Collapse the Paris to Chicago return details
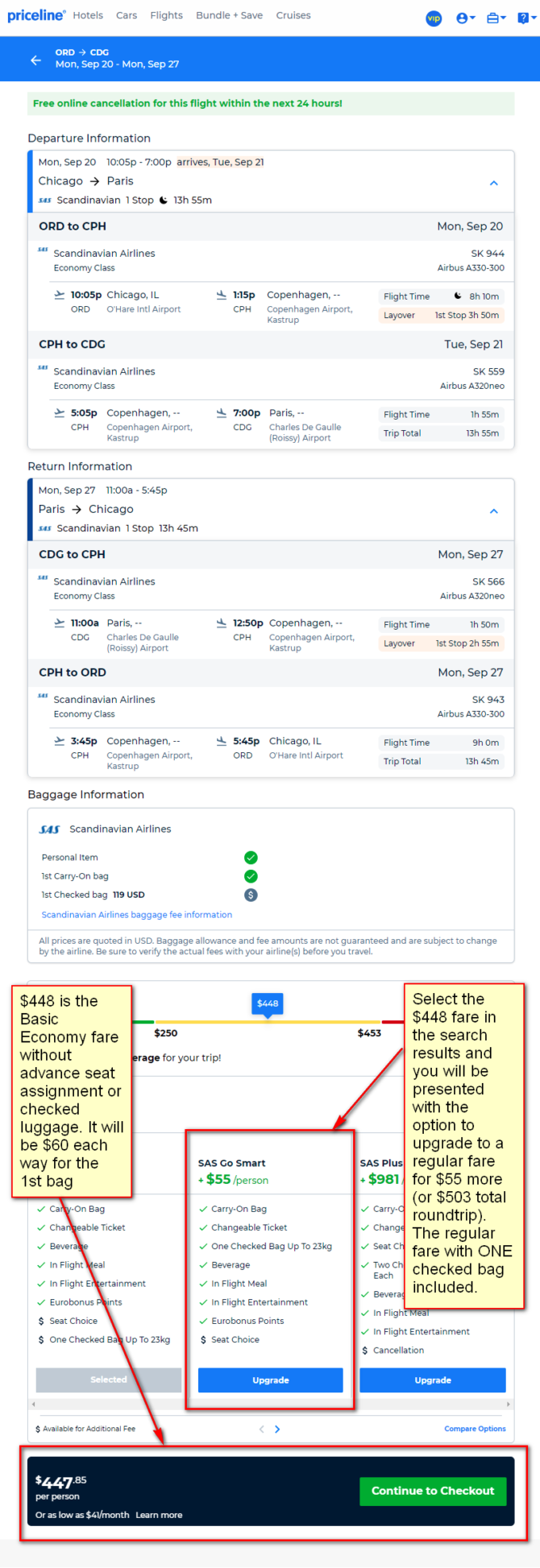This screenshot has height=1568, width=540. tap(494, 511)
